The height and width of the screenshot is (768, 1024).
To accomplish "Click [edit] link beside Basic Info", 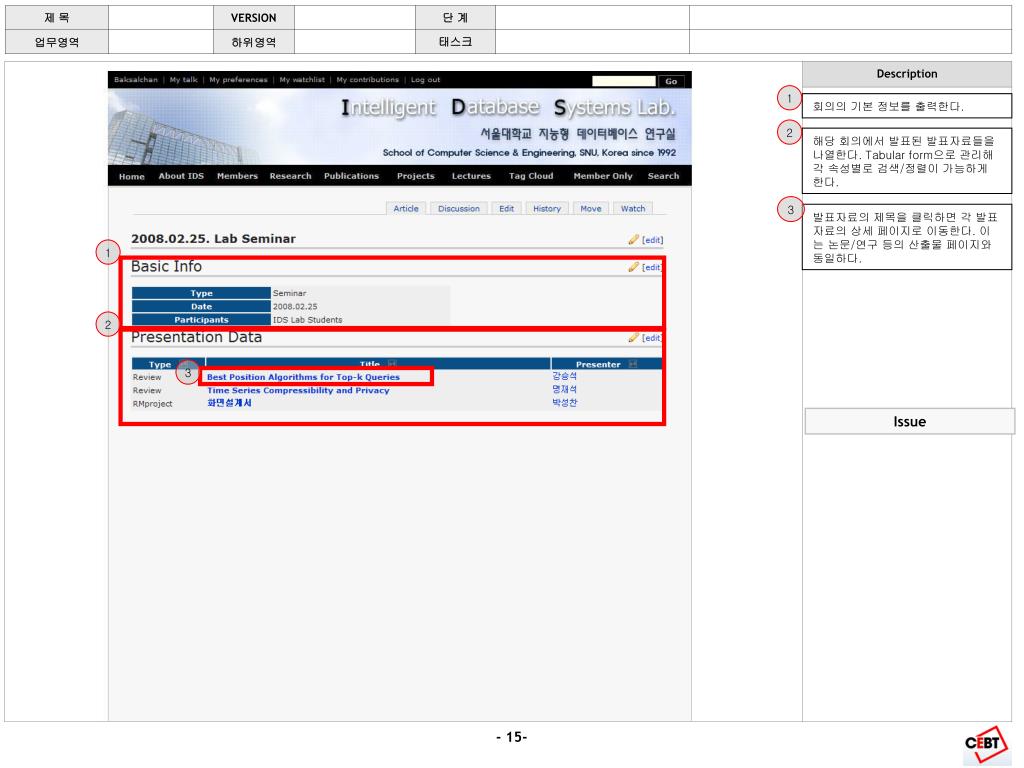I will pos(651,267).
